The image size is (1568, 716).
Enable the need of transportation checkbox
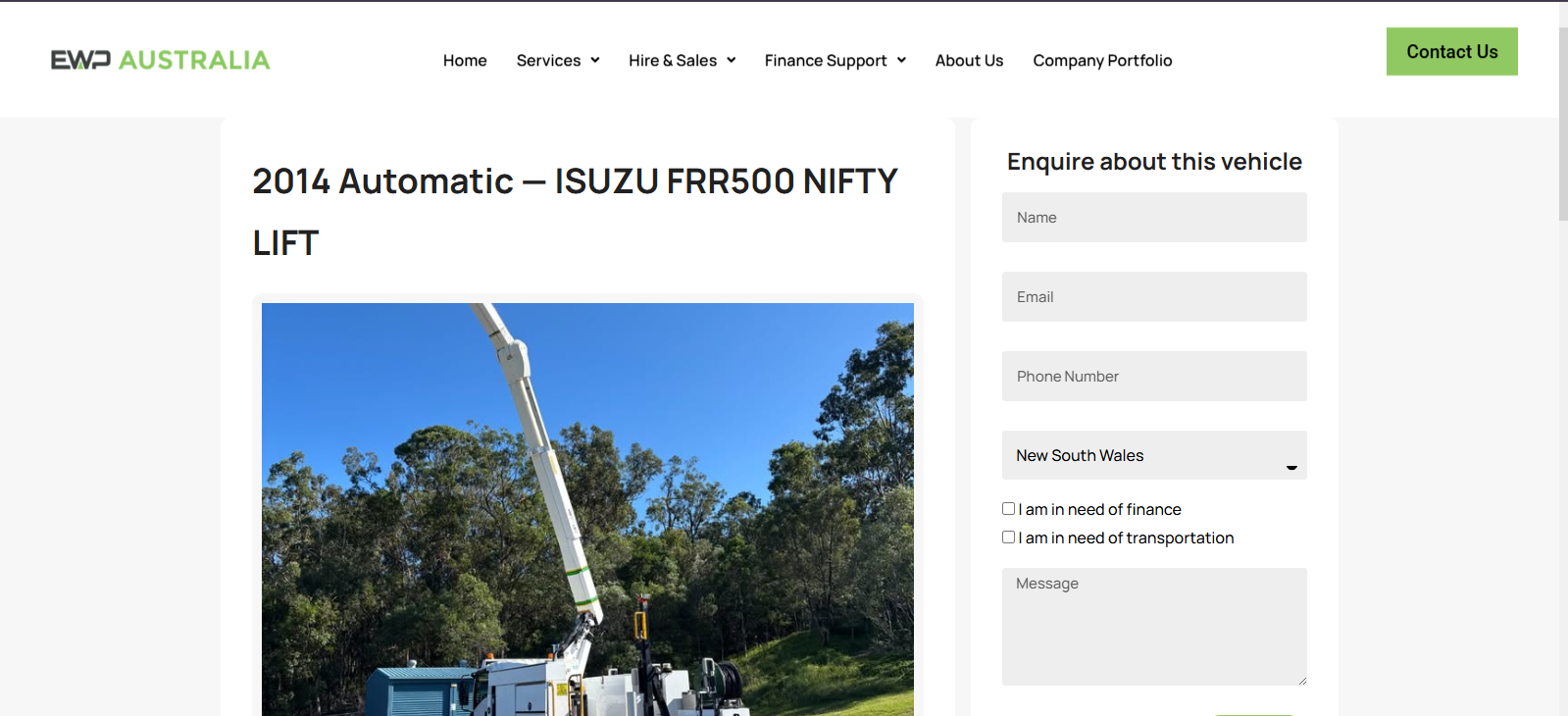pyautogui.click(x=1008, y=537)
